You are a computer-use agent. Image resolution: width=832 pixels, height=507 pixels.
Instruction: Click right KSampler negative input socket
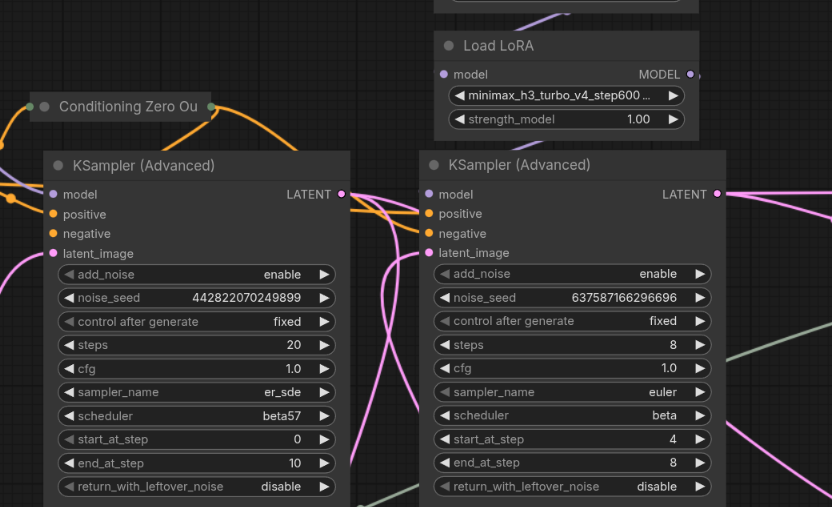click(x=429, y=233)
